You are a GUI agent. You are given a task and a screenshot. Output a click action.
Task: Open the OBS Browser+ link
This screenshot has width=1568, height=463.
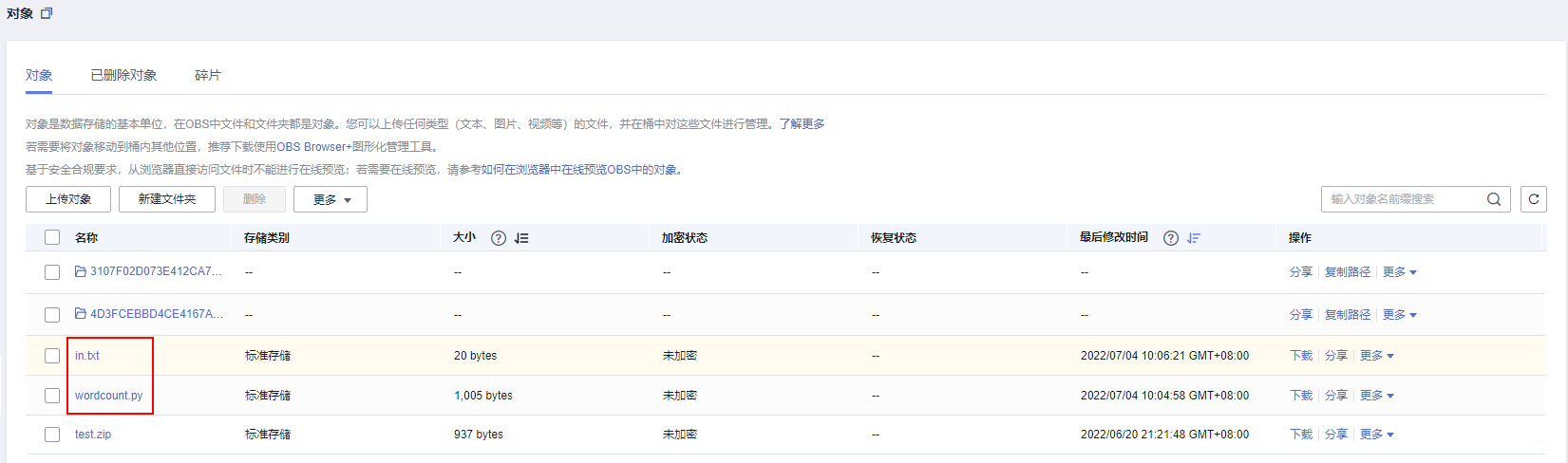coord(314,147)
